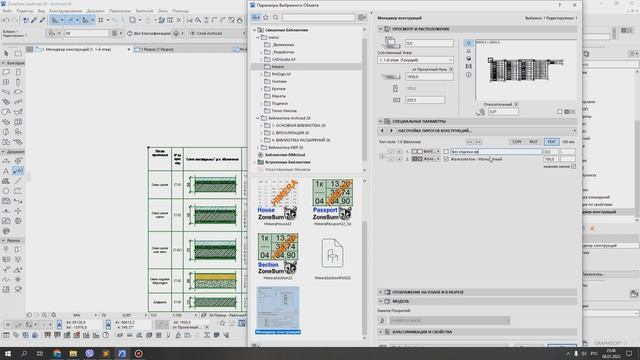
Task: Select the Text tool in toolbox
Action: [x=6, y=171]
